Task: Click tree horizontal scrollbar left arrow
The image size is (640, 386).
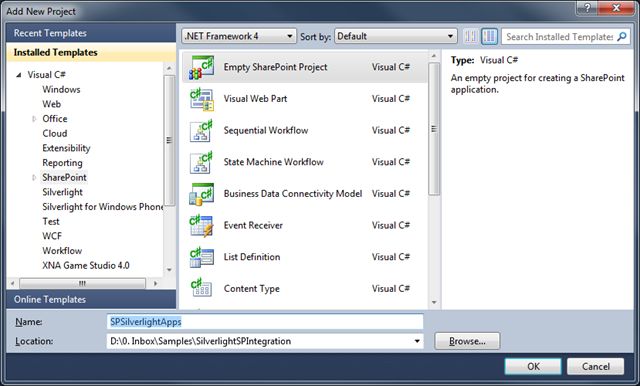Action: click(x=13, y=283)
